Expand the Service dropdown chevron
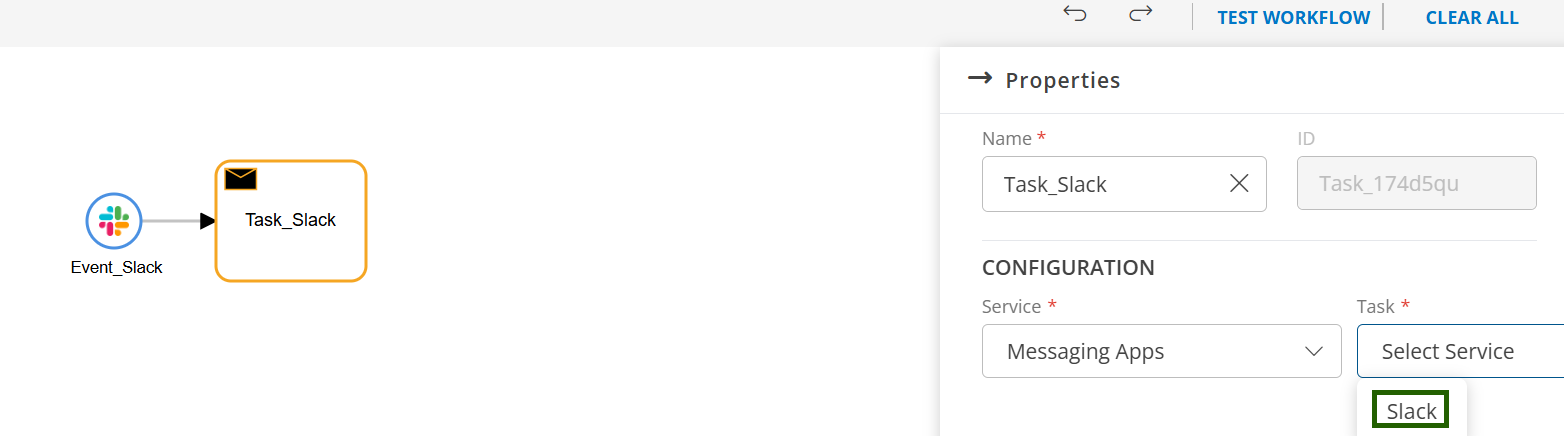Viewport: 1564px width, 436px height. (x=1314, y=352)
